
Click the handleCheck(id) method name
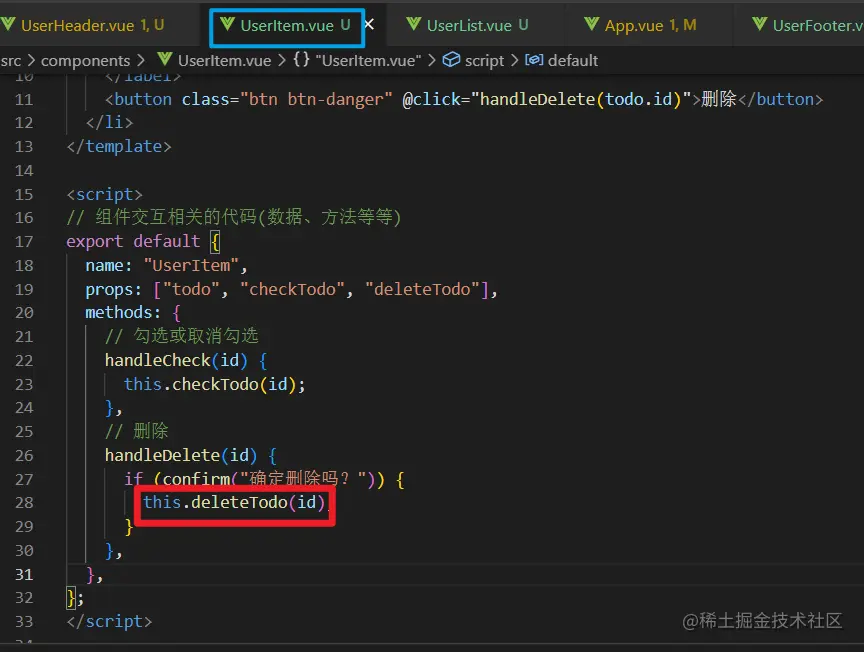(176, 360)
